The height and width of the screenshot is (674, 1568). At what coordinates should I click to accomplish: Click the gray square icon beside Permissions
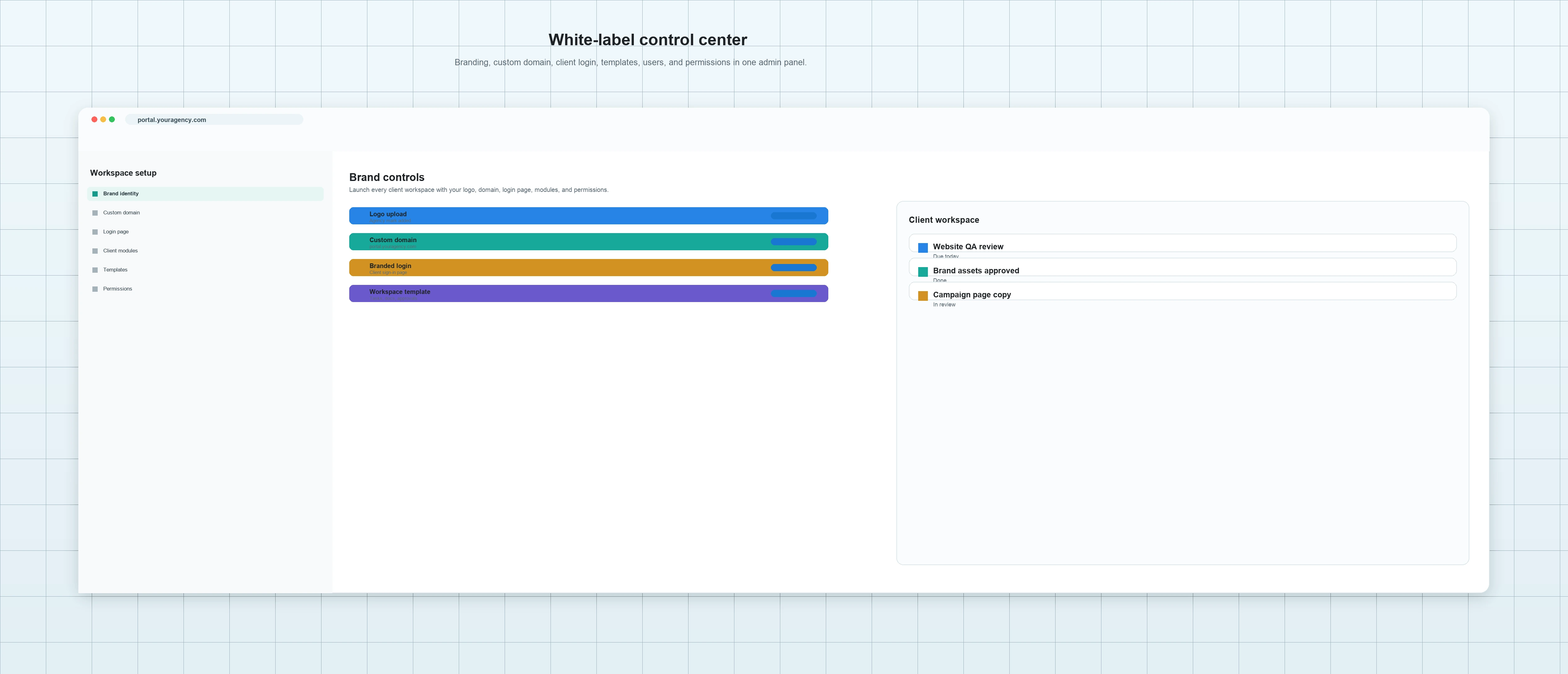pos(95,289)
